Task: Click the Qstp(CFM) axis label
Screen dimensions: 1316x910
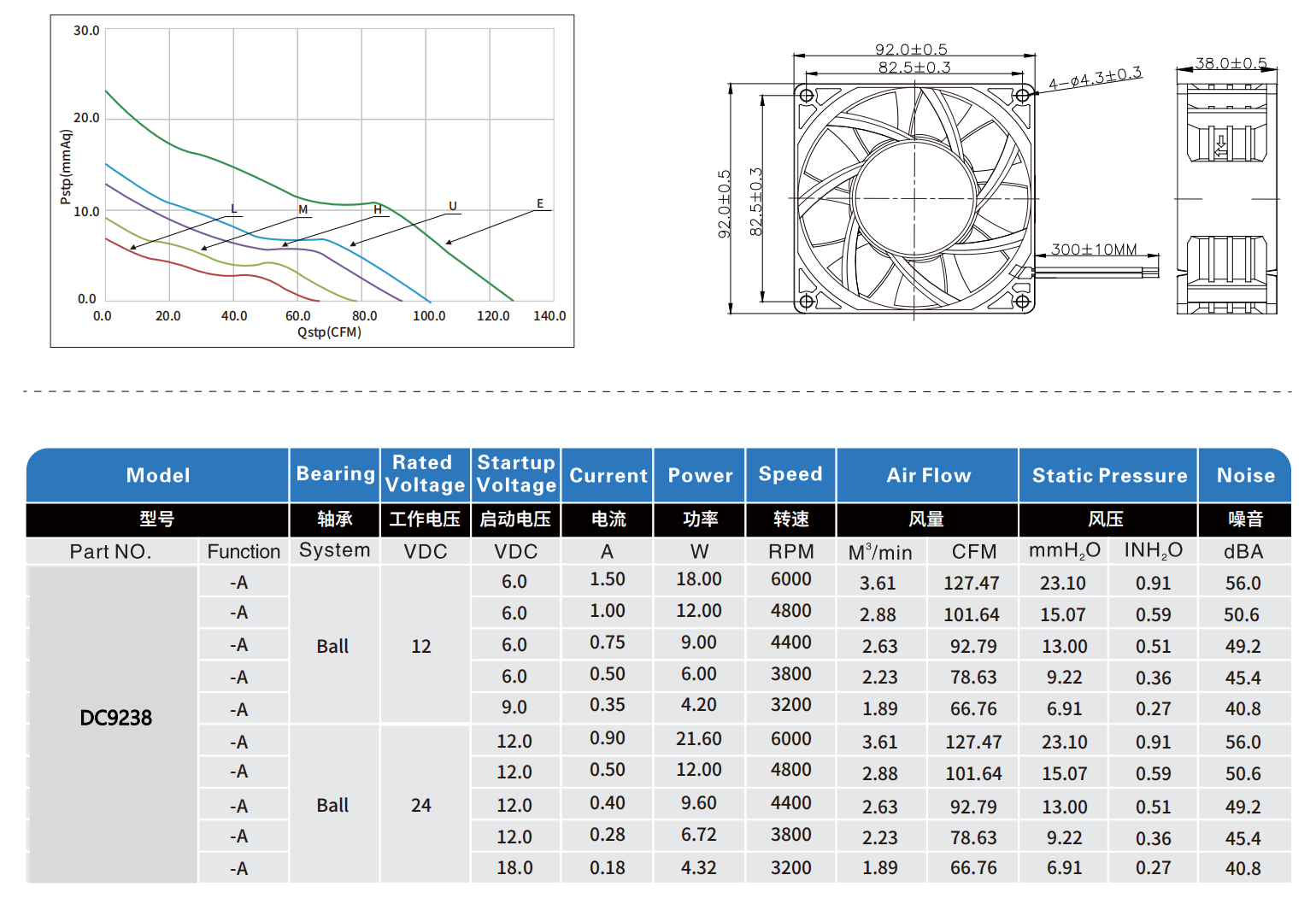Action: pyautogui.click(x=329, y=332)
